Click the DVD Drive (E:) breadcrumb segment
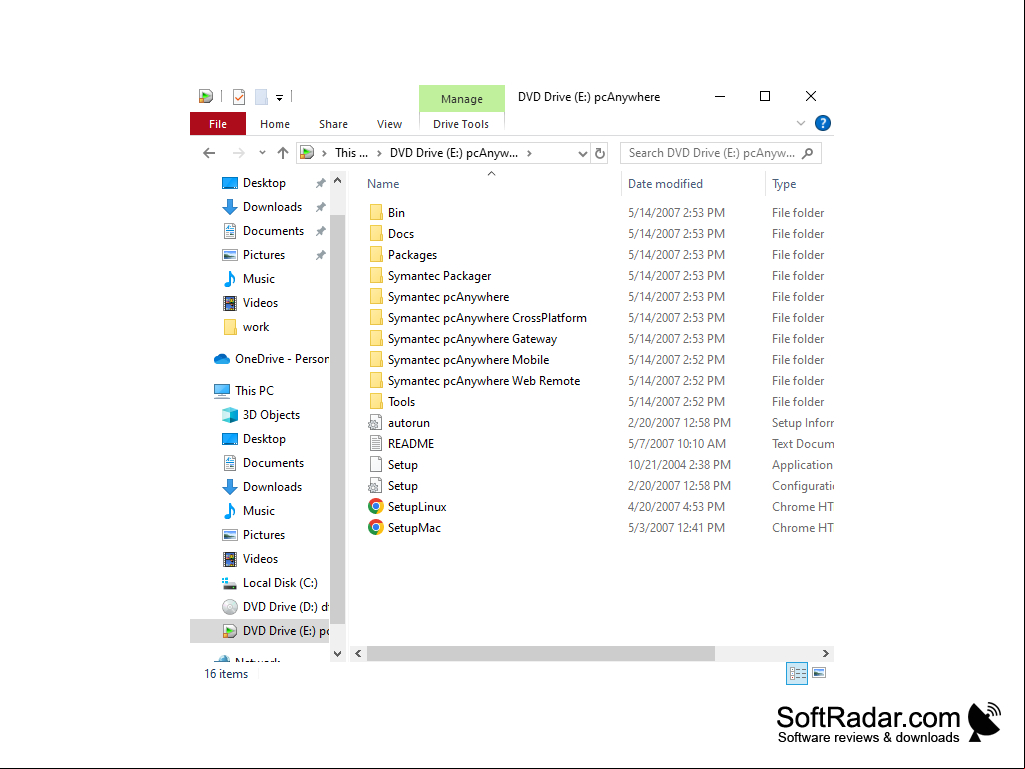The height and width of the screenshot is (769, 1025). click(x=454, y=153)
